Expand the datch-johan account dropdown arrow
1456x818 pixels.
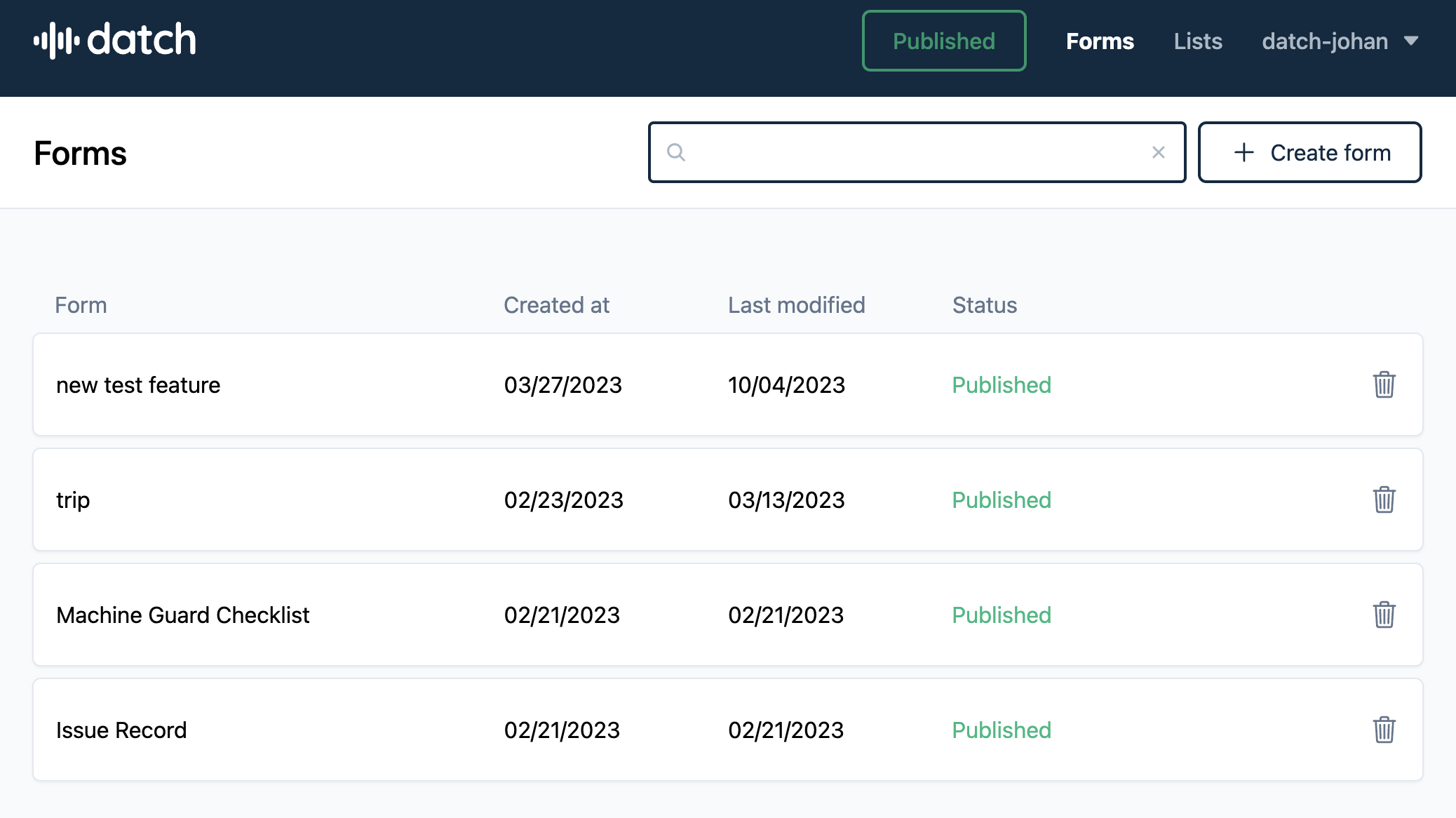click(x=1411, y=41)
